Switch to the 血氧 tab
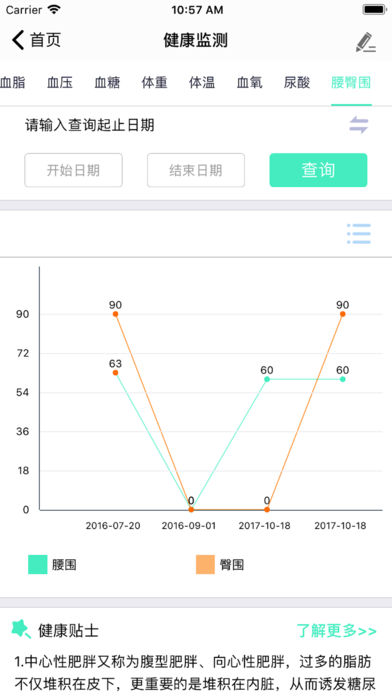This screenshot has width=392, height=696. (x=249, y=83)
